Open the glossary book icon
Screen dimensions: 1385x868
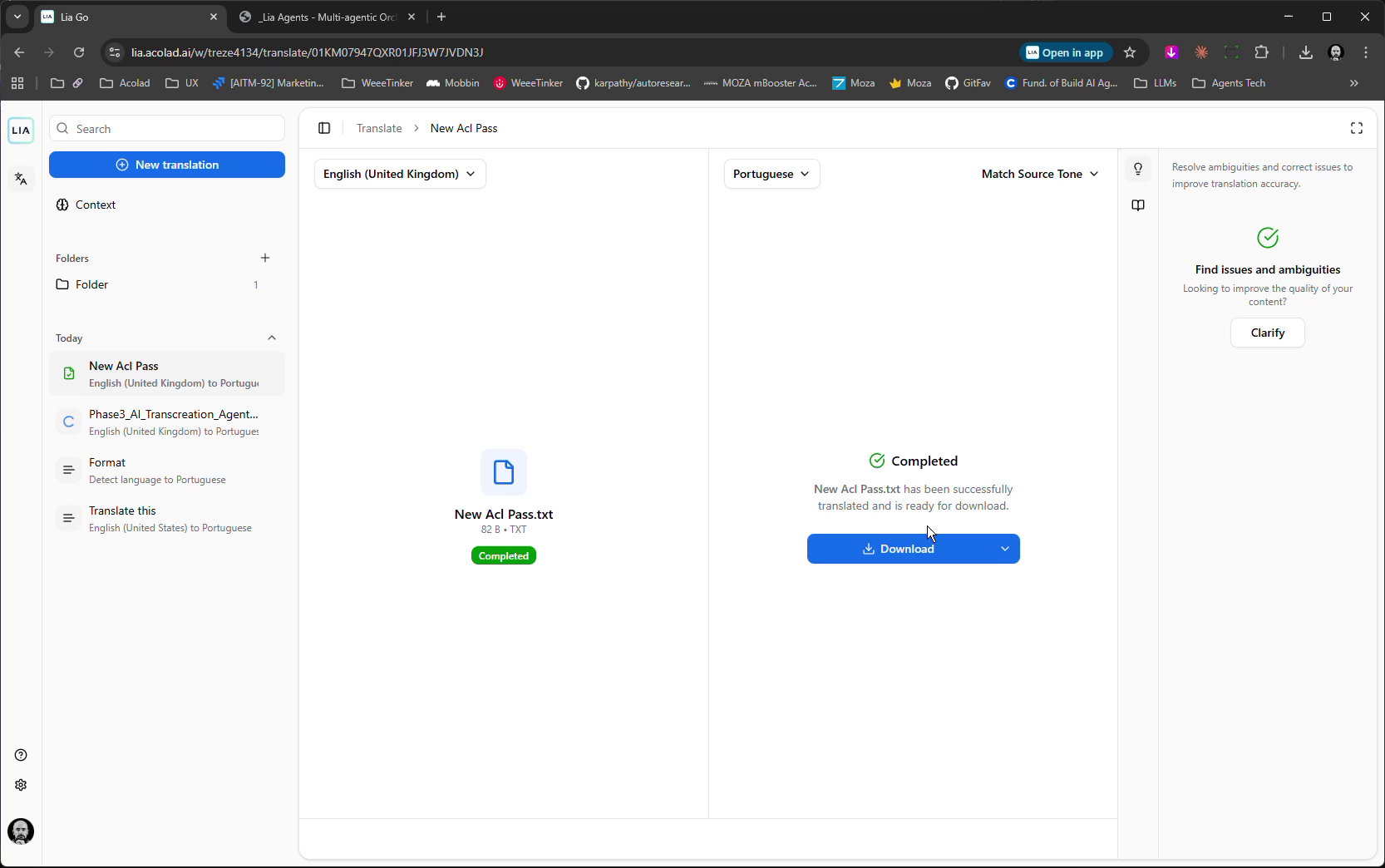click(x=1138, y=205)
